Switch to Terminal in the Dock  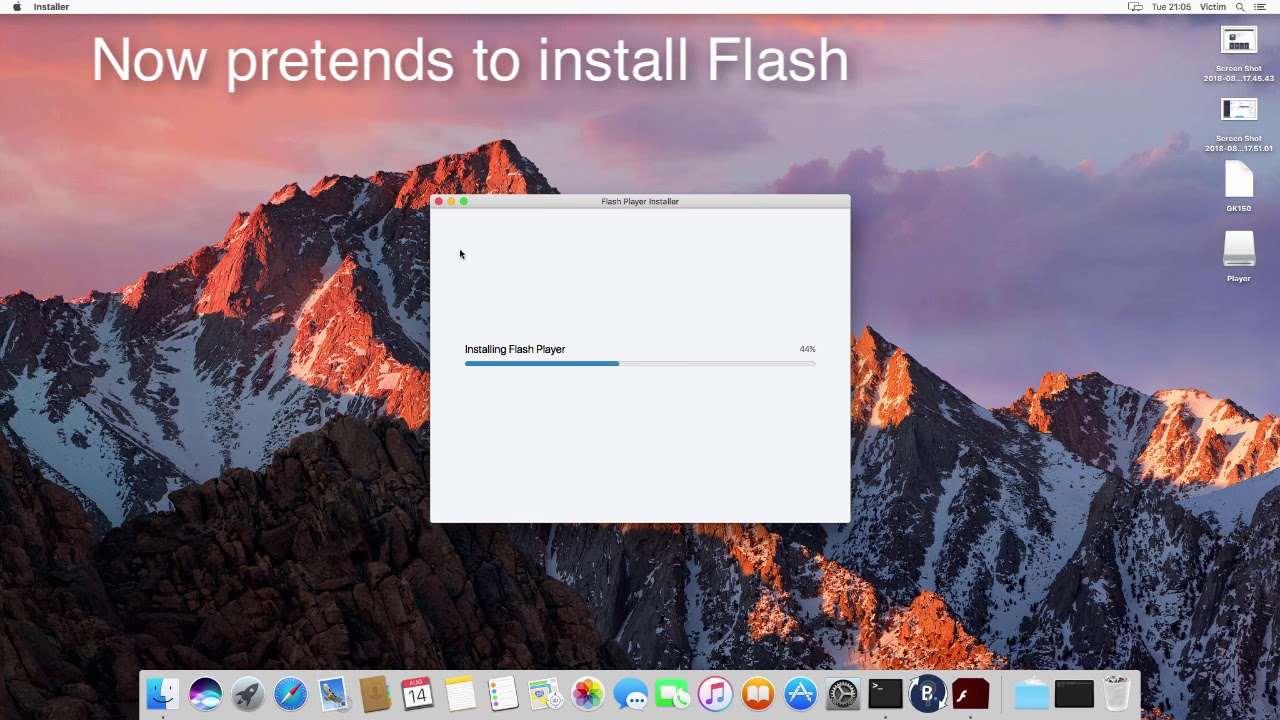(x=885, y=693)
